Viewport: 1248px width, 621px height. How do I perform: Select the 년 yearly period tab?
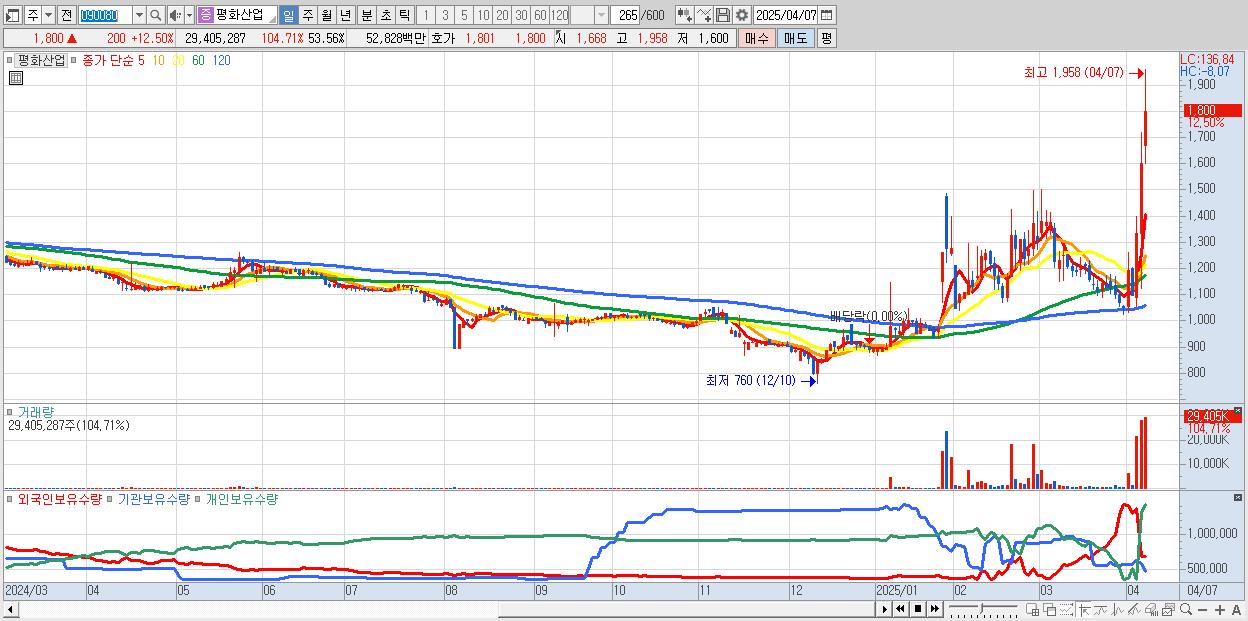point(345,15)
